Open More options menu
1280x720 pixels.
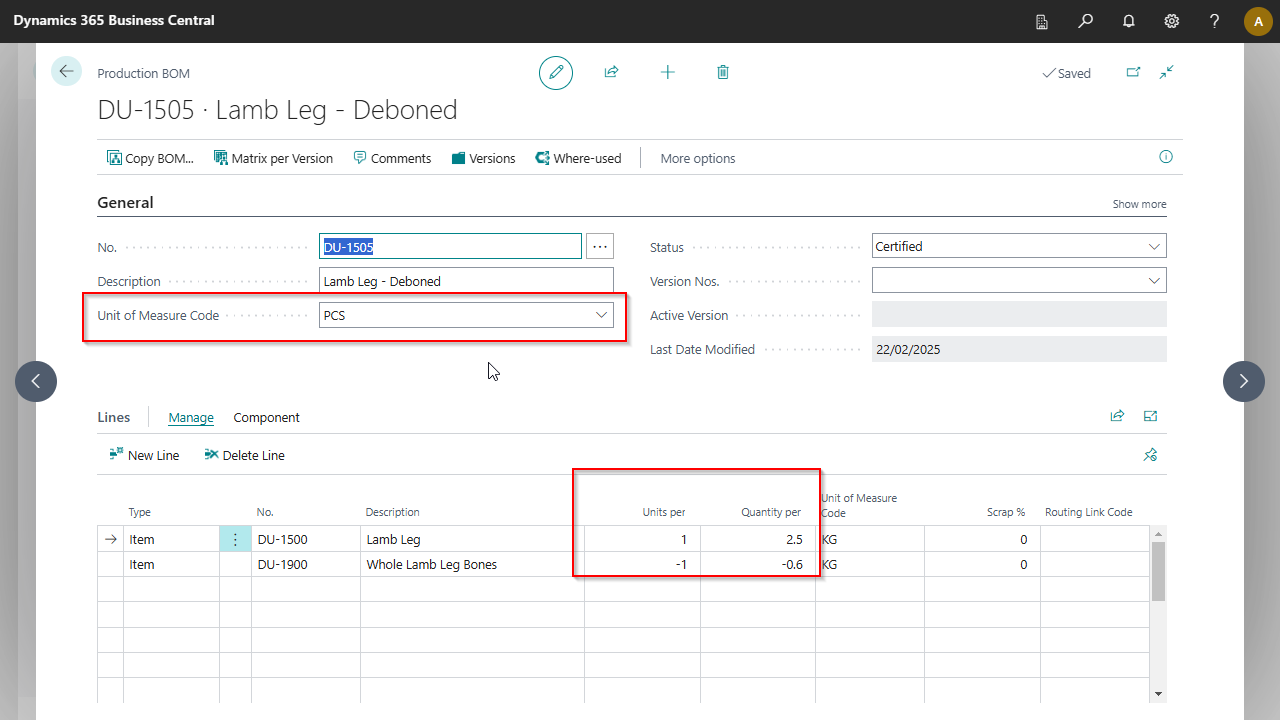(x=698, y=158)
